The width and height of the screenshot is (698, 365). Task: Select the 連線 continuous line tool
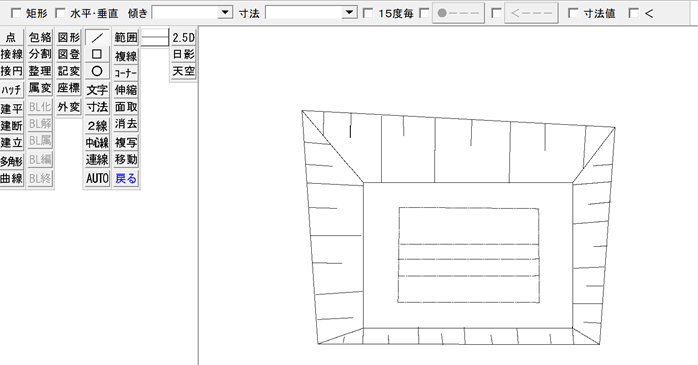coord(97,159)
